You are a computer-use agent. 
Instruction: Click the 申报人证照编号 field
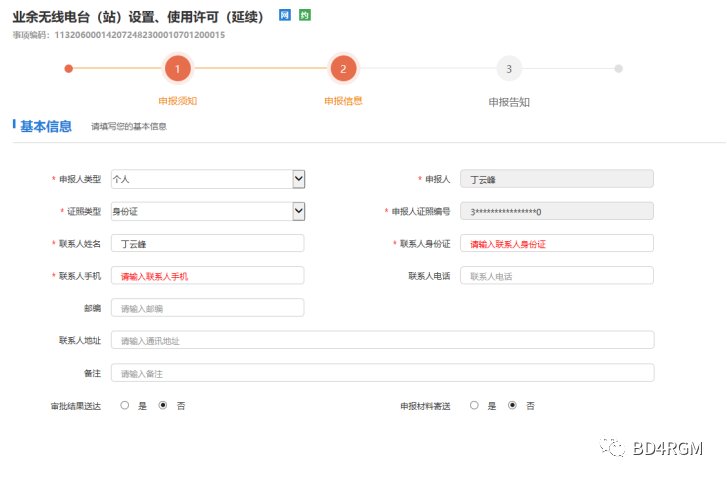(x=557, y=211)
